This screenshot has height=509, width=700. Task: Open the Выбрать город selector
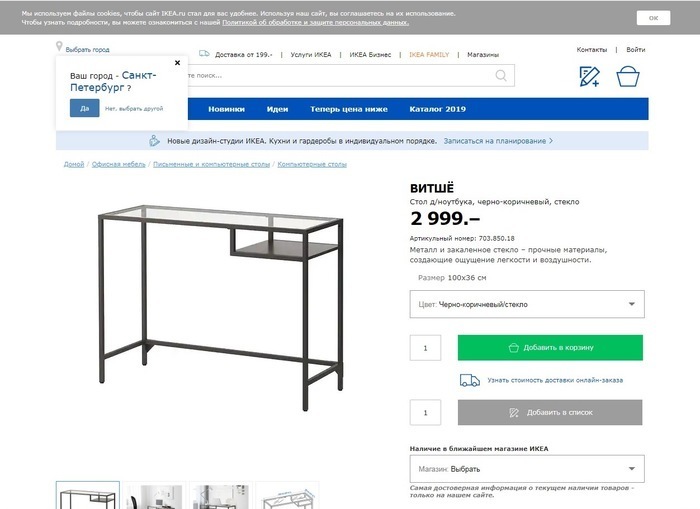coord(88,50)
